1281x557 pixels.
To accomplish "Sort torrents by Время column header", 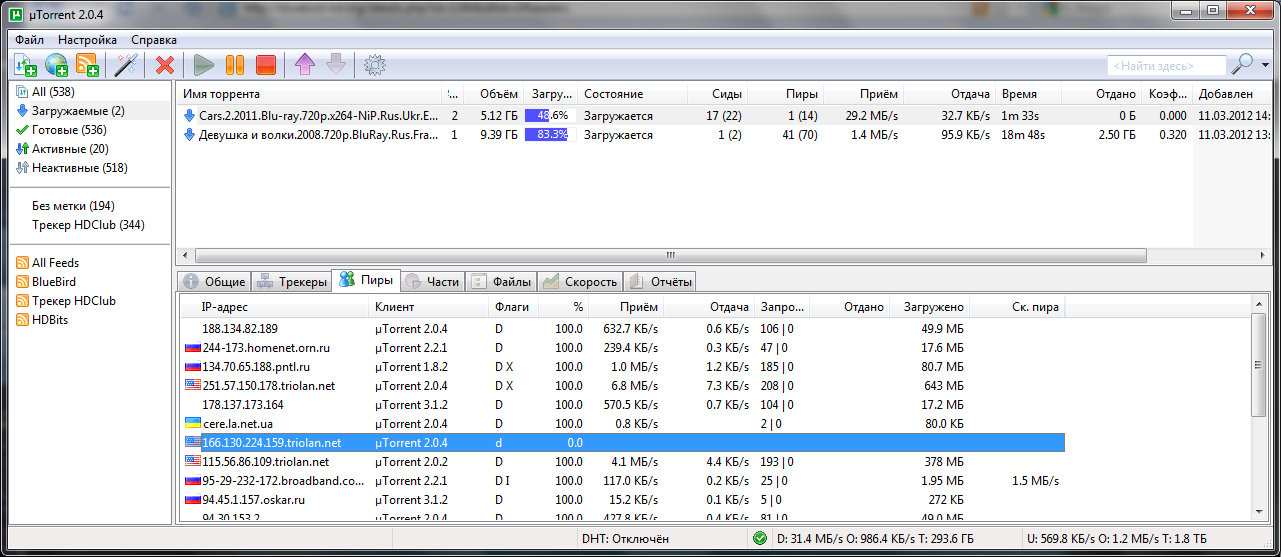I will [x=1029, y=94].
